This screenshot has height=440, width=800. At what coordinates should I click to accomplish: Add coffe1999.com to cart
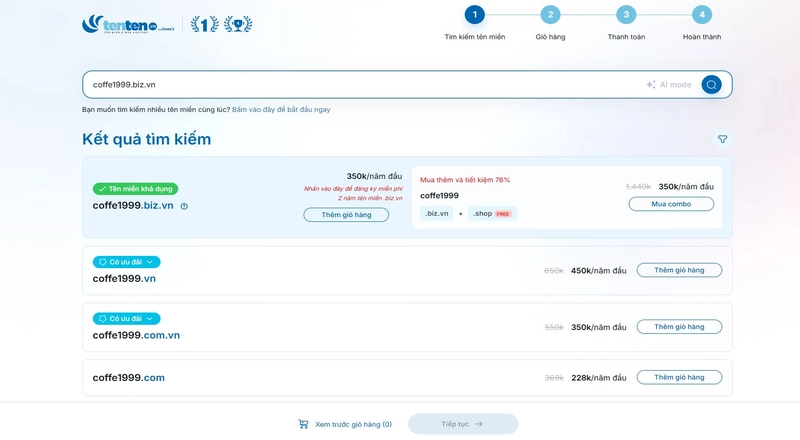point(679,377)
